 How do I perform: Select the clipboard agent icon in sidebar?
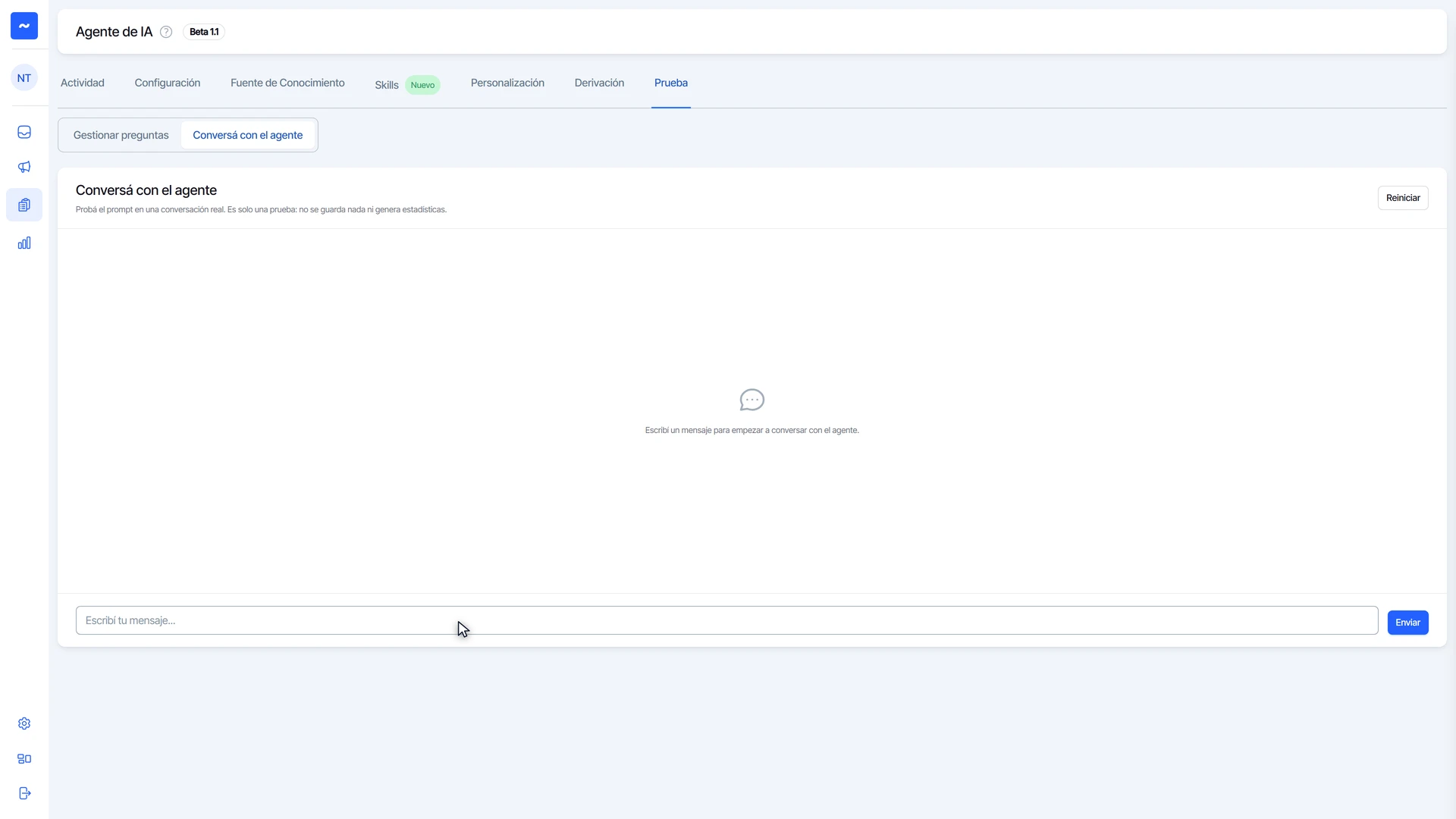click(x=24, y=205)
